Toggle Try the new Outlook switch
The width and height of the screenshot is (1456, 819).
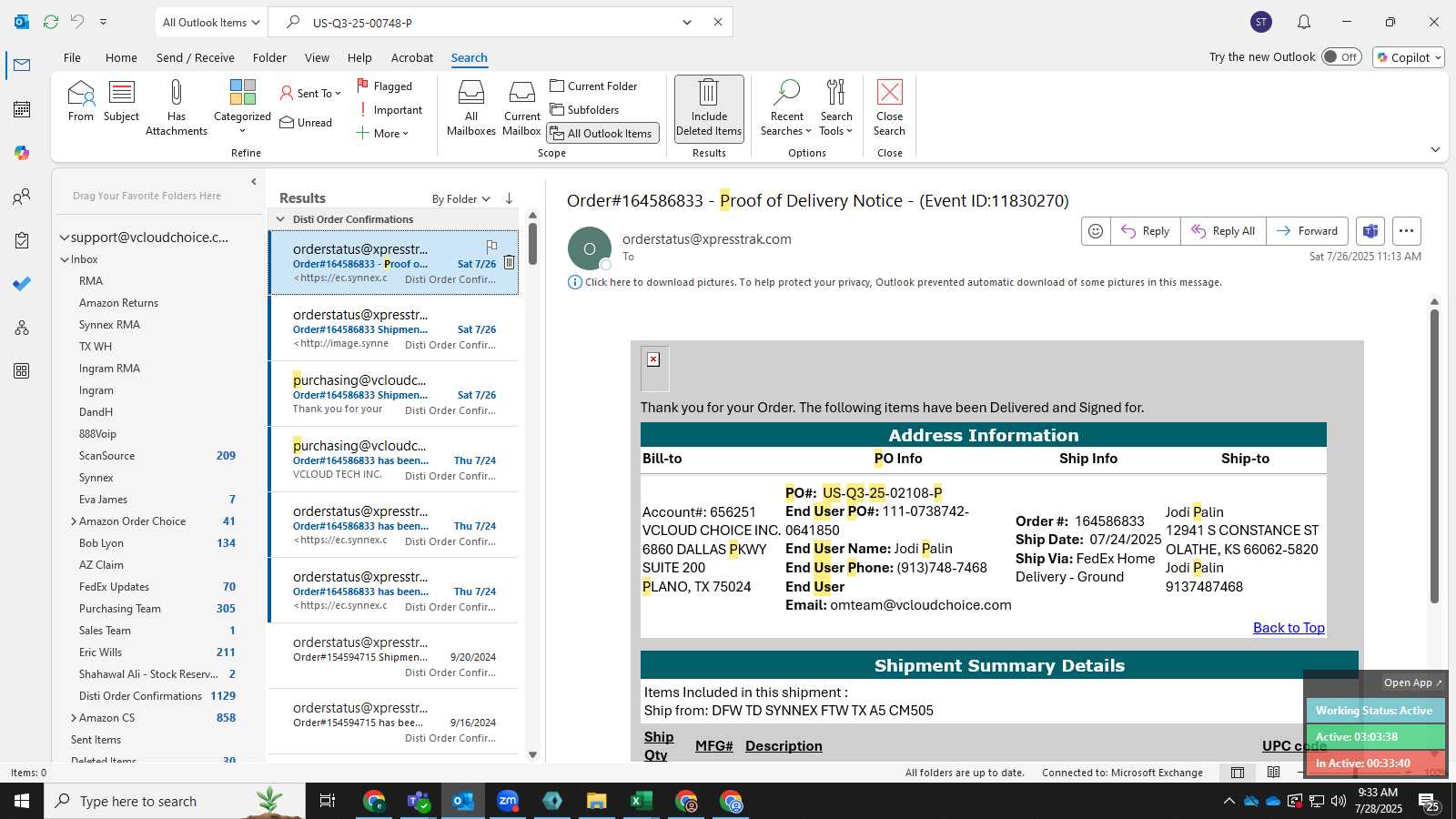[1341, 56]
